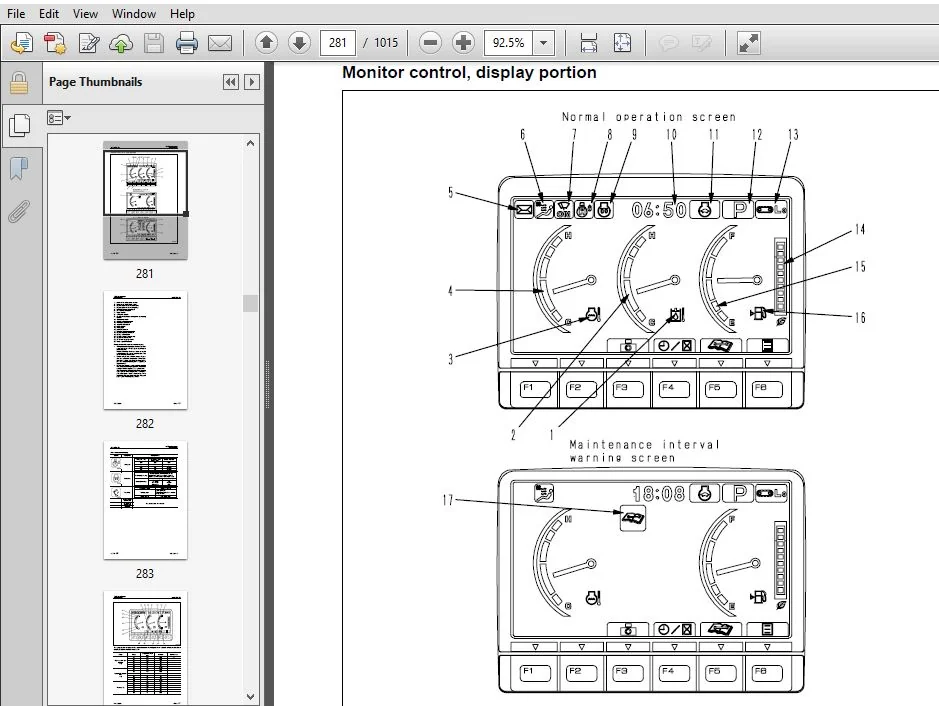Click the heading 'Monitor control, display portion'
Viewport: 939px width, 706px height.
click(x=470, y=72)
